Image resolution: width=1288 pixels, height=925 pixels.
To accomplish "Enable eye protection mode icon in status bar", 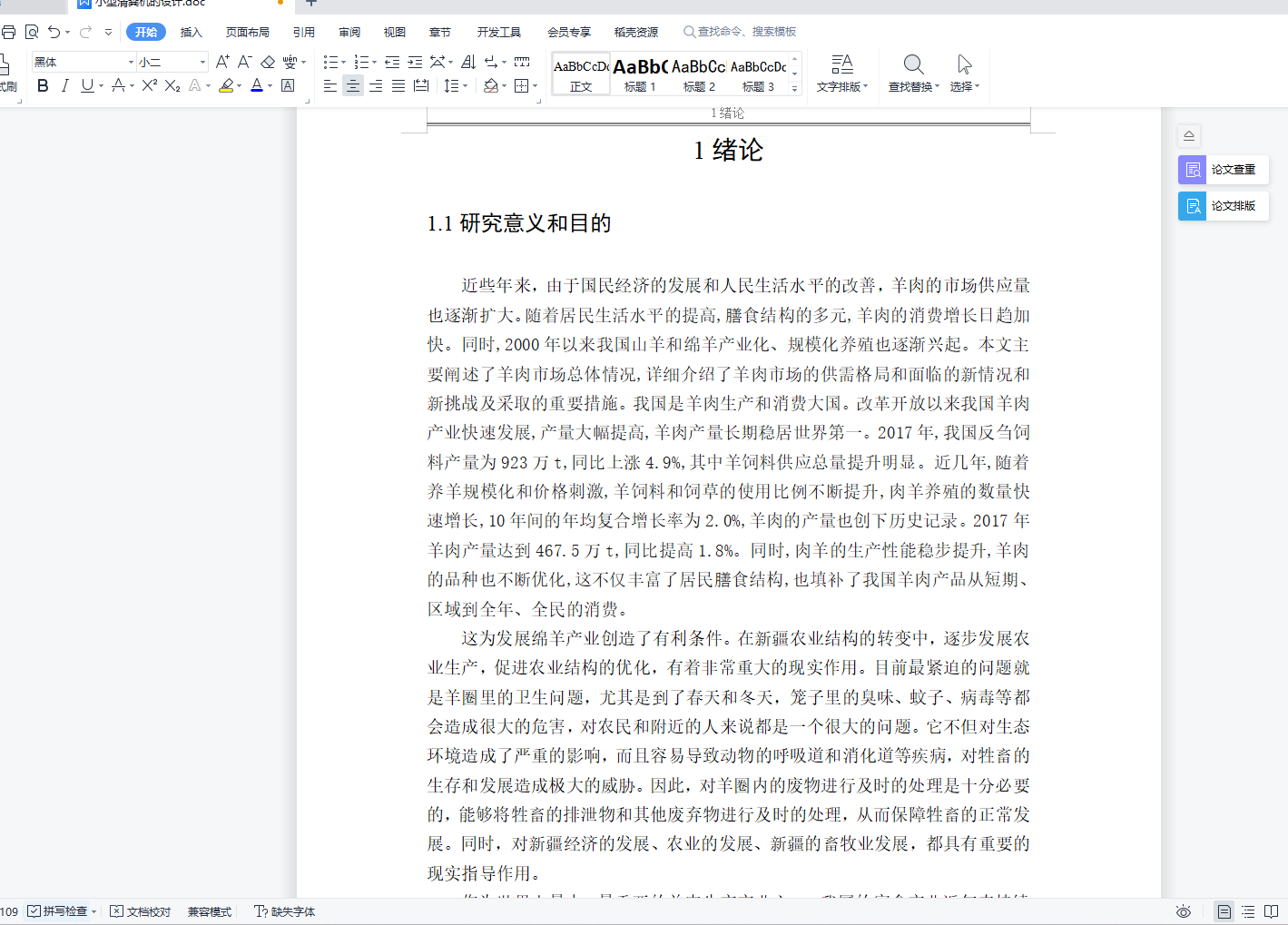I will click(x=1183, y=911).
